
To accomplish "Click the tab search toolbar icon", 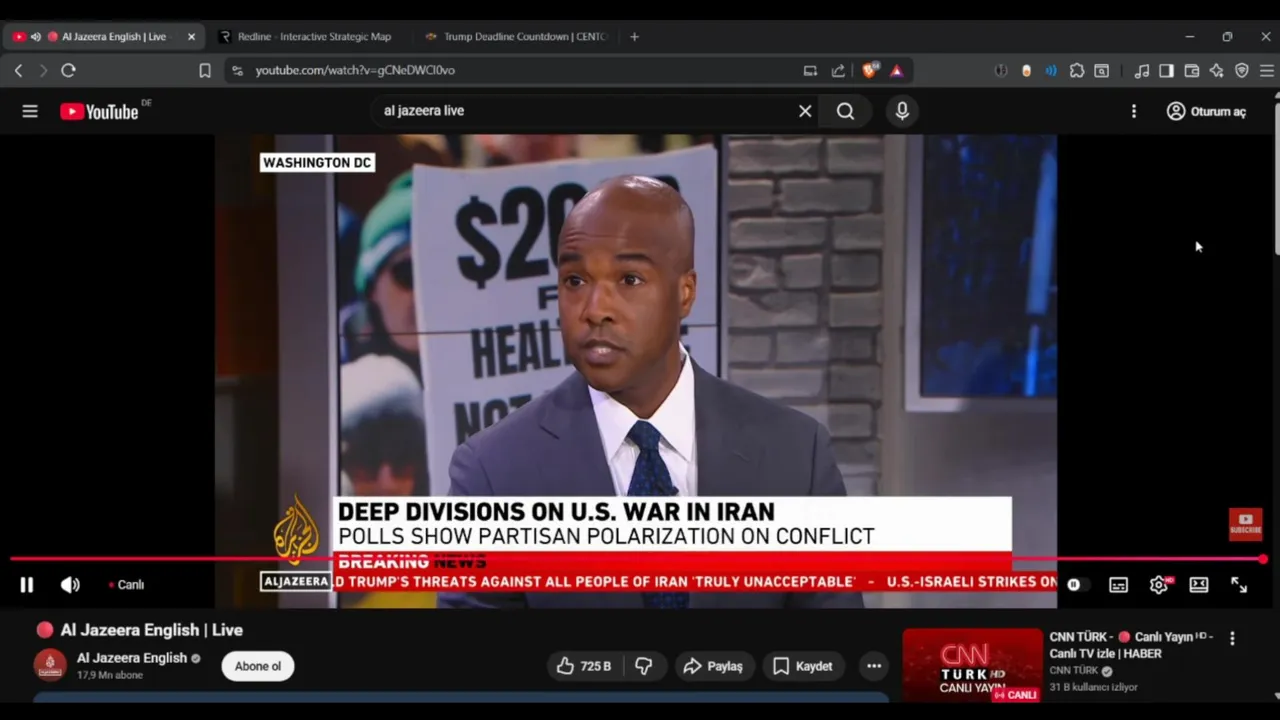I will [1101, 70].
